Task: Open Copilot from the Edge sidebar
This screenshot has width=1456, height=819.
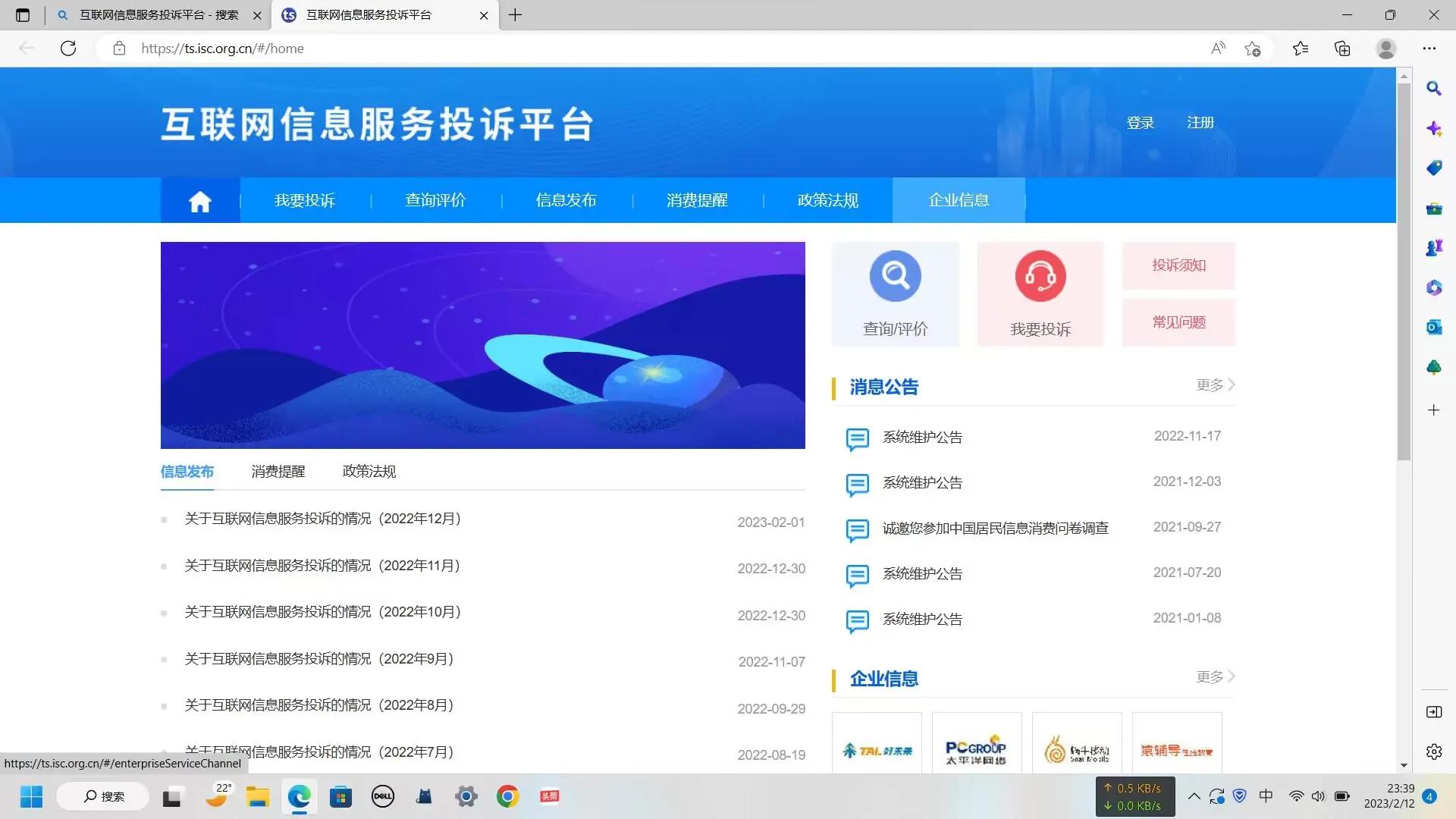Action: pyautogui.click(x=1433, y=129)
